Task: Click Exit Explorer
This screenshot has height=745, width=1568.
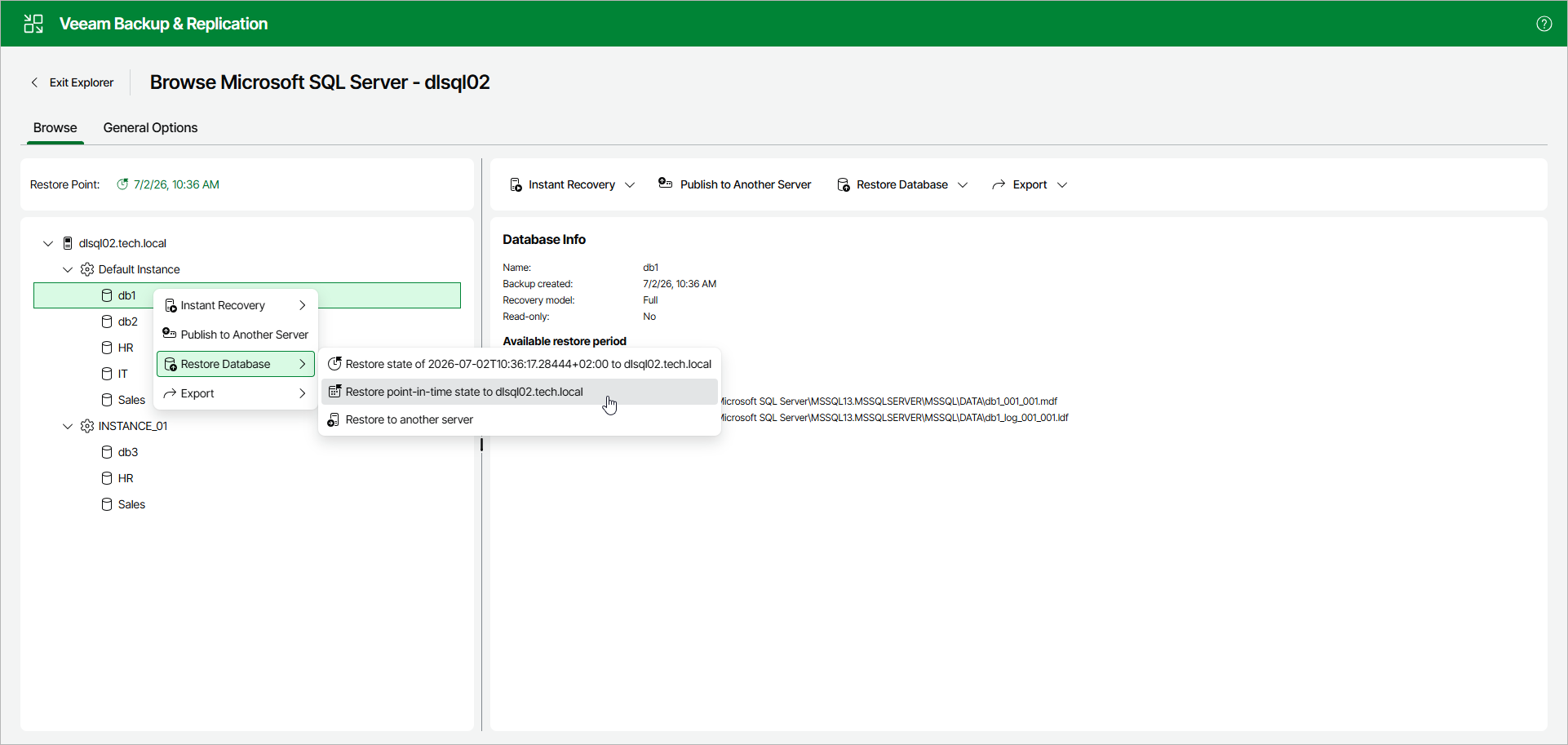Action: 73,82
